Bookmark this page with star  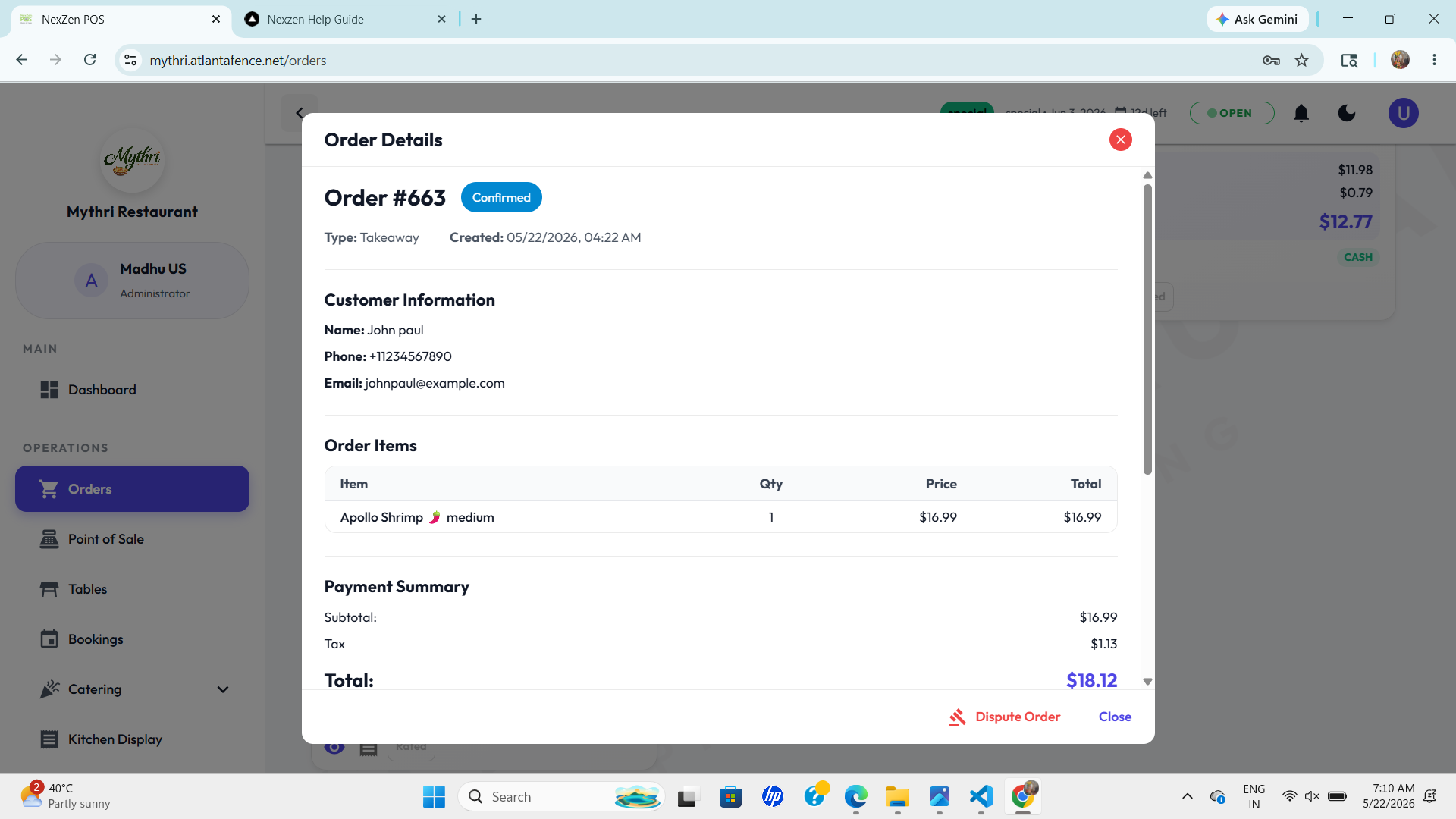1301,60
